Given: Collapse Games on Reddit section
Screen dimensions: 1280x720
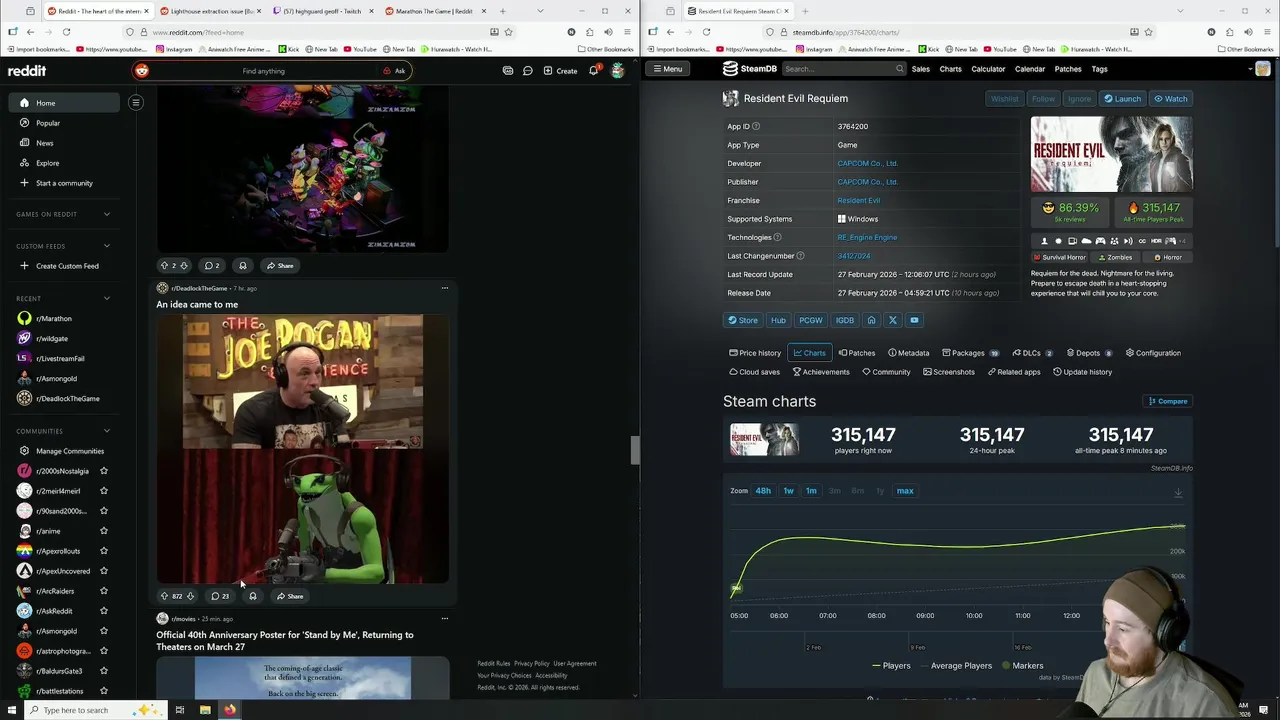Looking at the screenshot, I should [x=107, y=214].
